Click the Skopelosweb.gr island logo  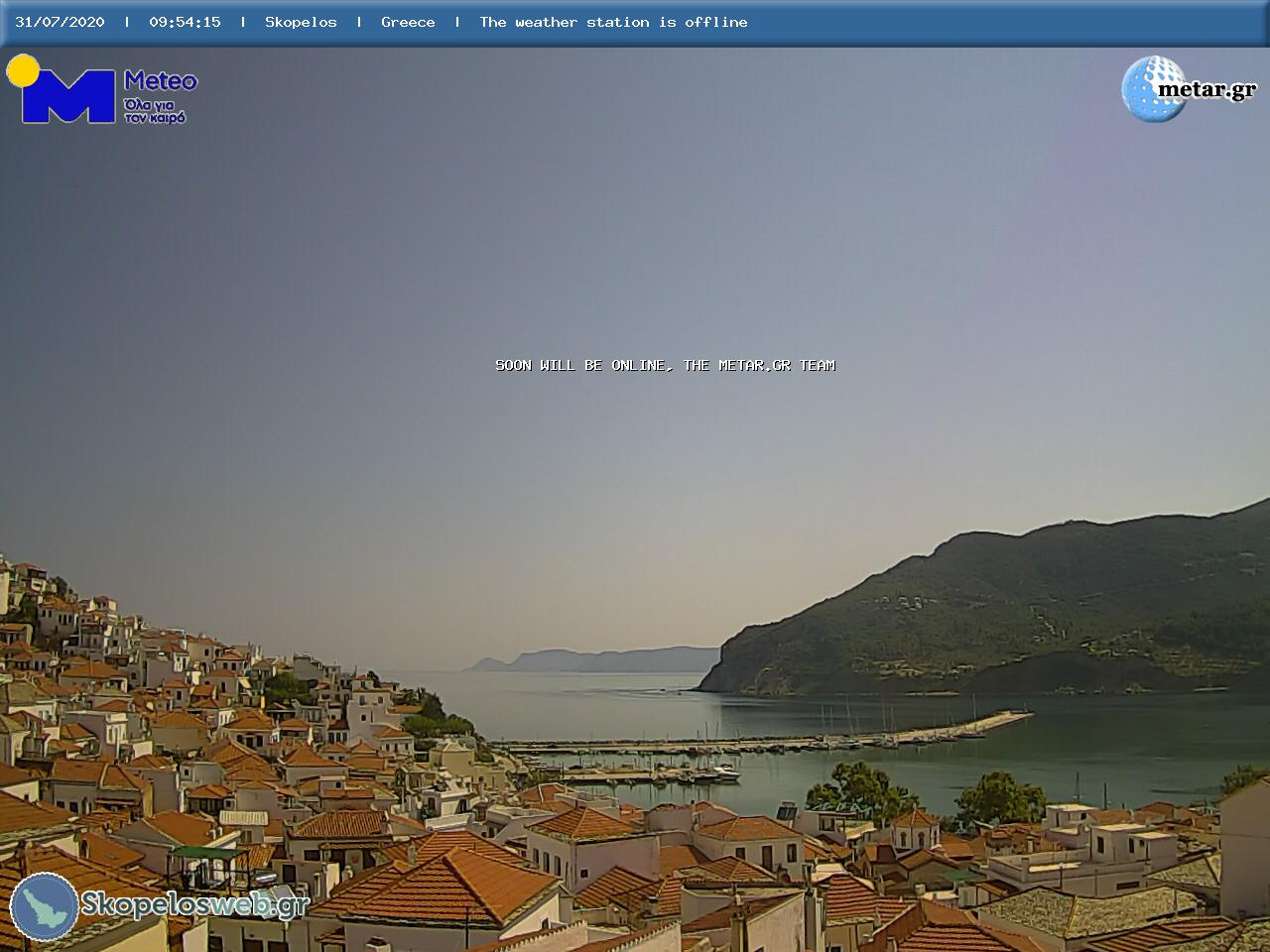(45, 906)
